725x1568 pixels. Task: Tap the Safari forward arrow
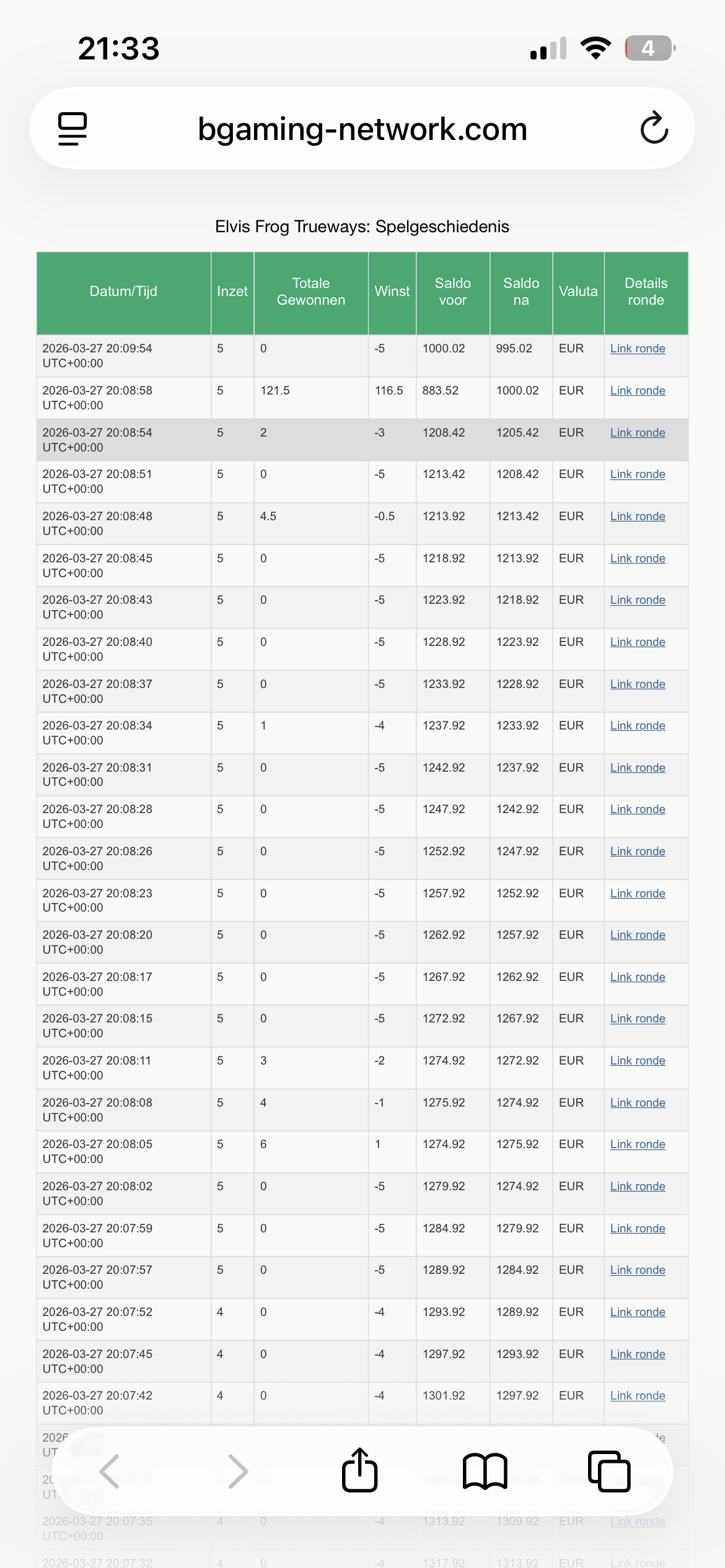click(237, 1471)
